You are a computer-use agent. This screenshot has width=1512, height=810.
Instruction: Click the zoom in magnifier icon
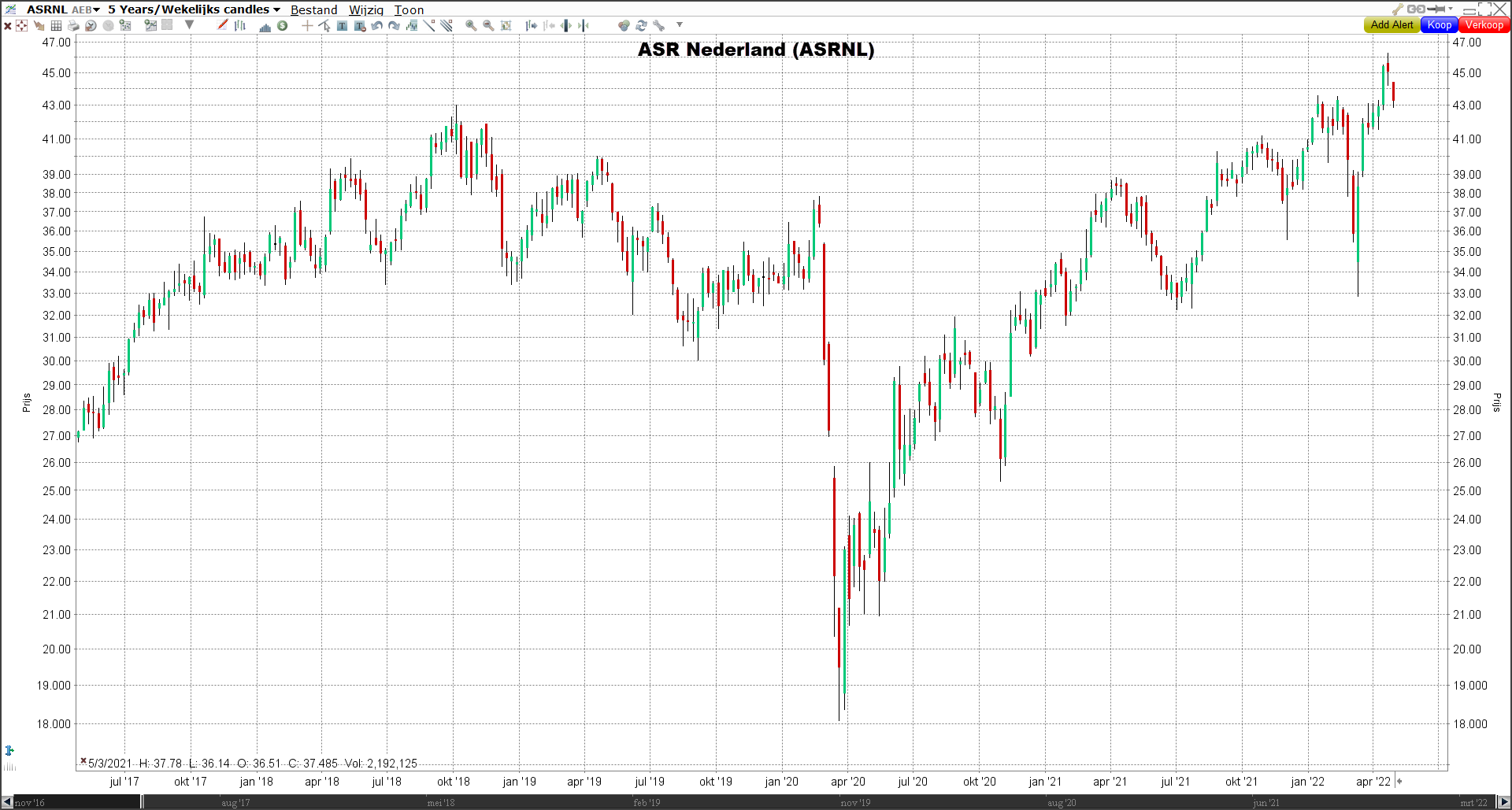[471, 25]
